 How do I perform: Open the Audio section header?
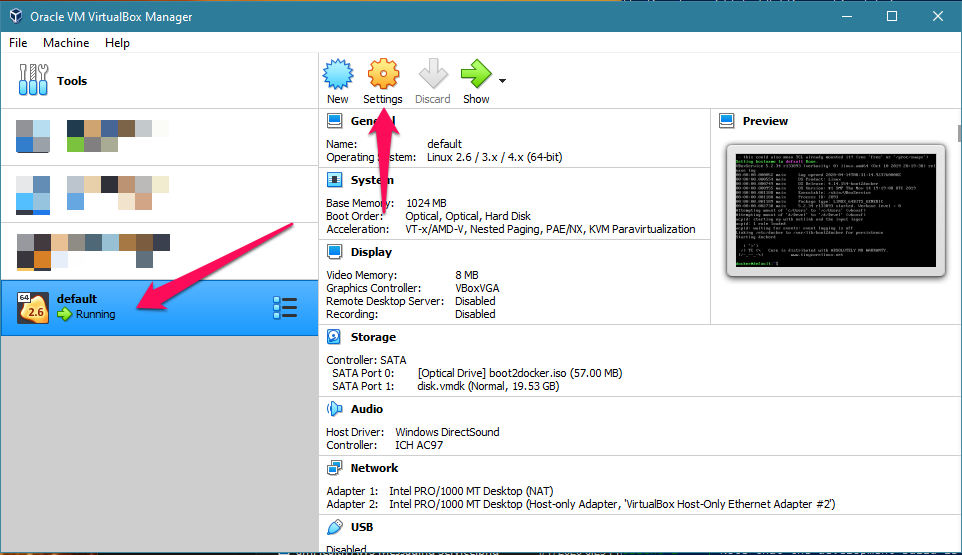366,409
